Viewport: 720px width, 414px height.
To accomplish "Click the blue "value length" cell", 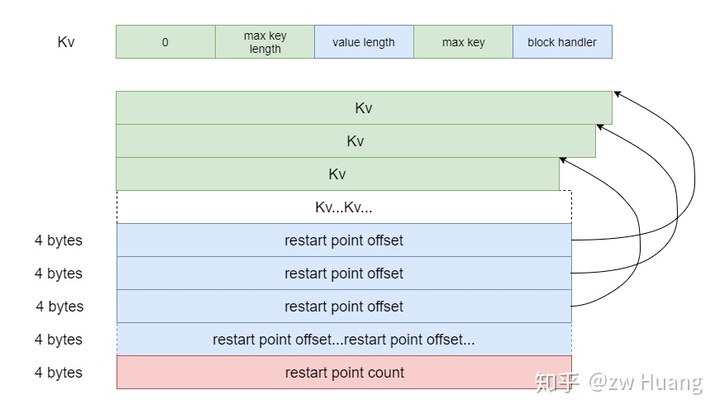I will [x=364, y=42].
